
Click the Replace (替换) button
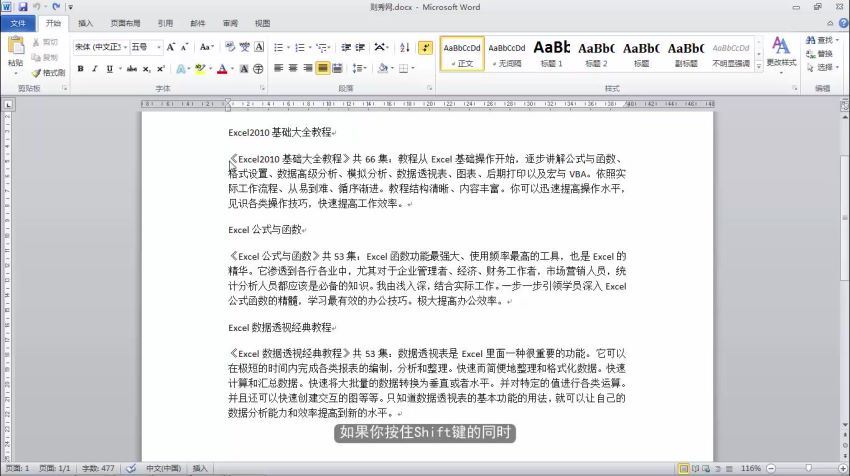tap(821, 54)
